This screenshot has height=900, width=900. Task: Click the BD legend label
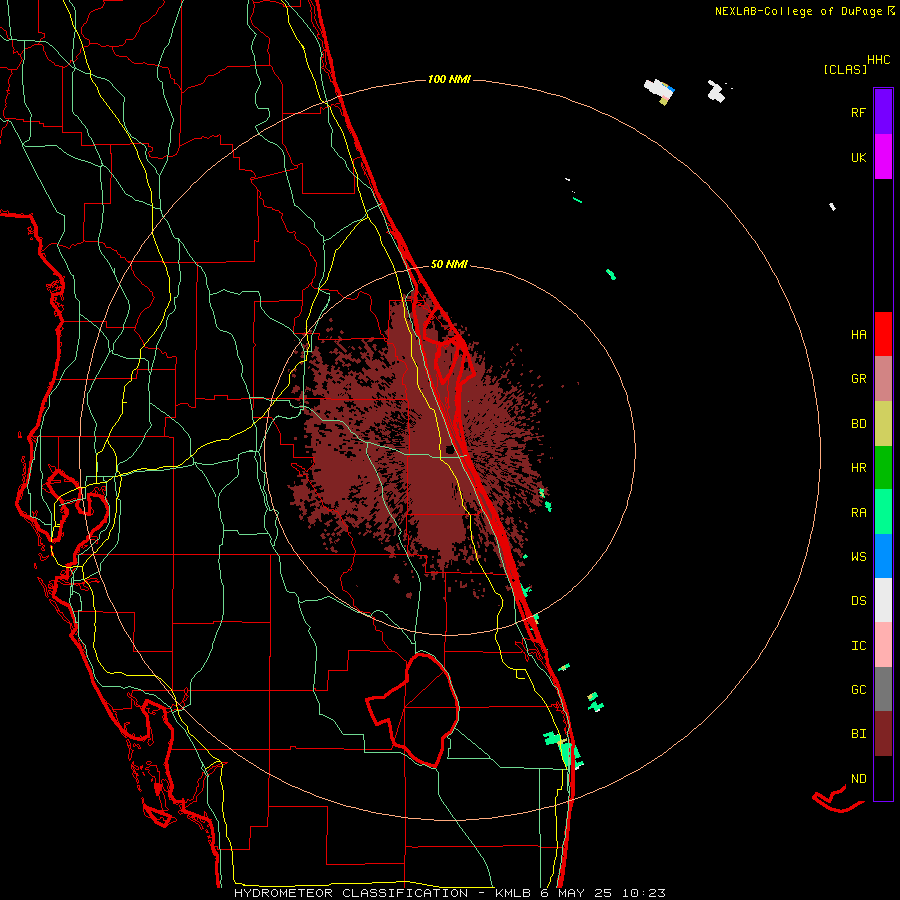point(858,424)
